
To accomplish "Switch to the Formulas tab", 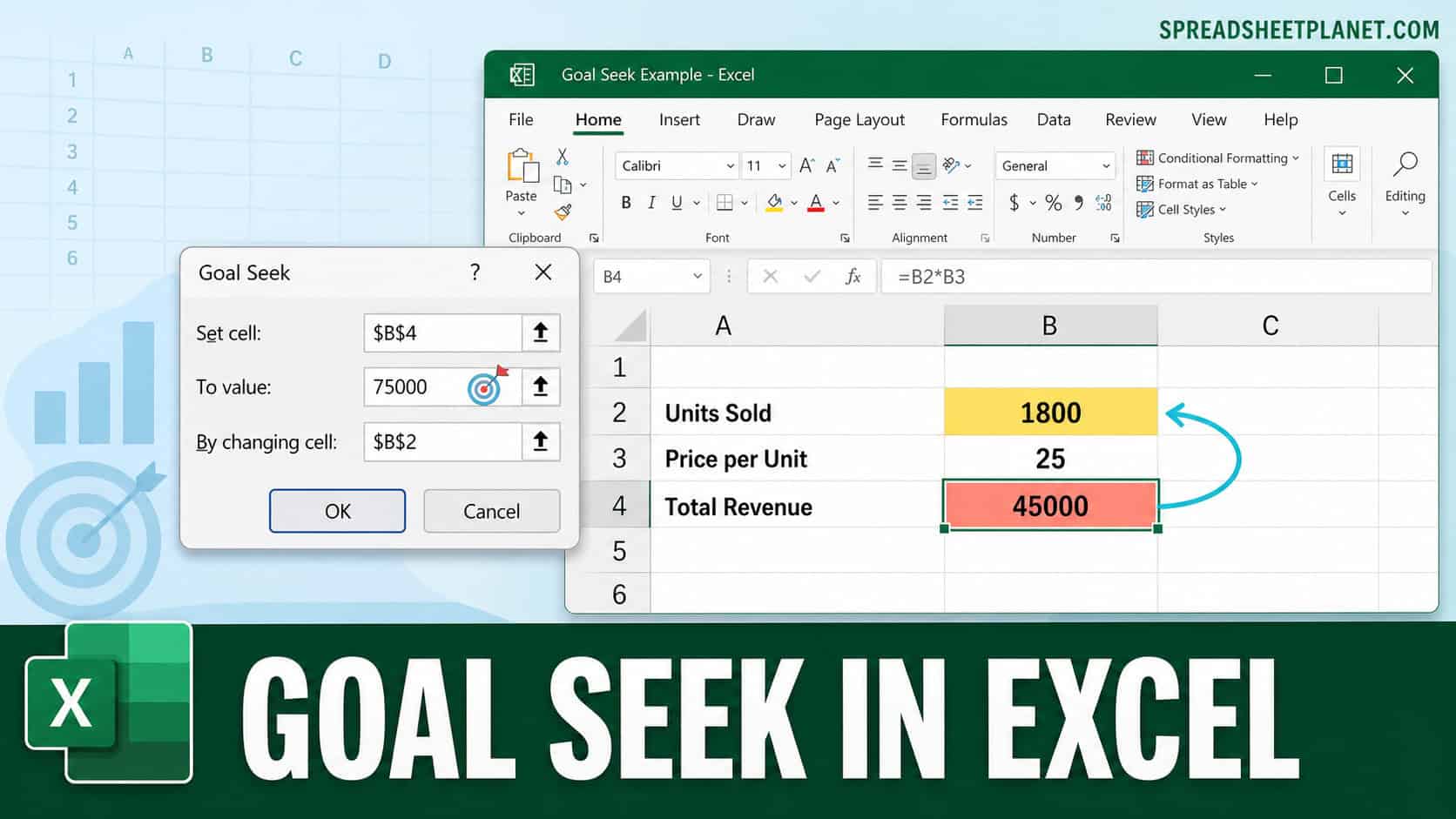I will pyautogui.click(x=974, y=120).
